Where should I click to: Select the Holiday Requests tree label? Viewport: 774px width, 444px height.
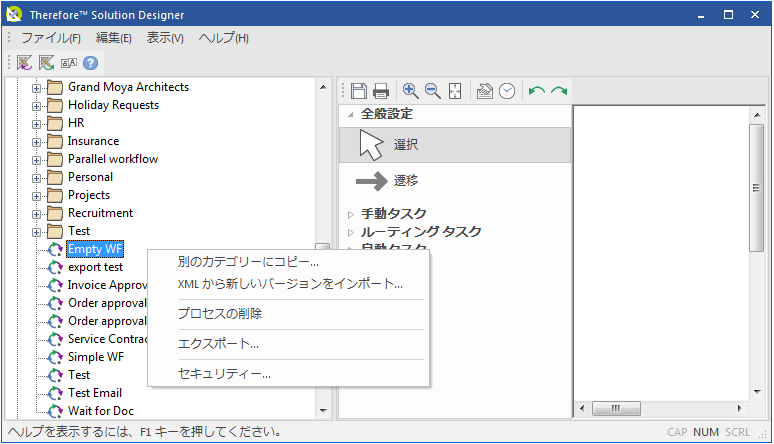click(x=114, y=105)
